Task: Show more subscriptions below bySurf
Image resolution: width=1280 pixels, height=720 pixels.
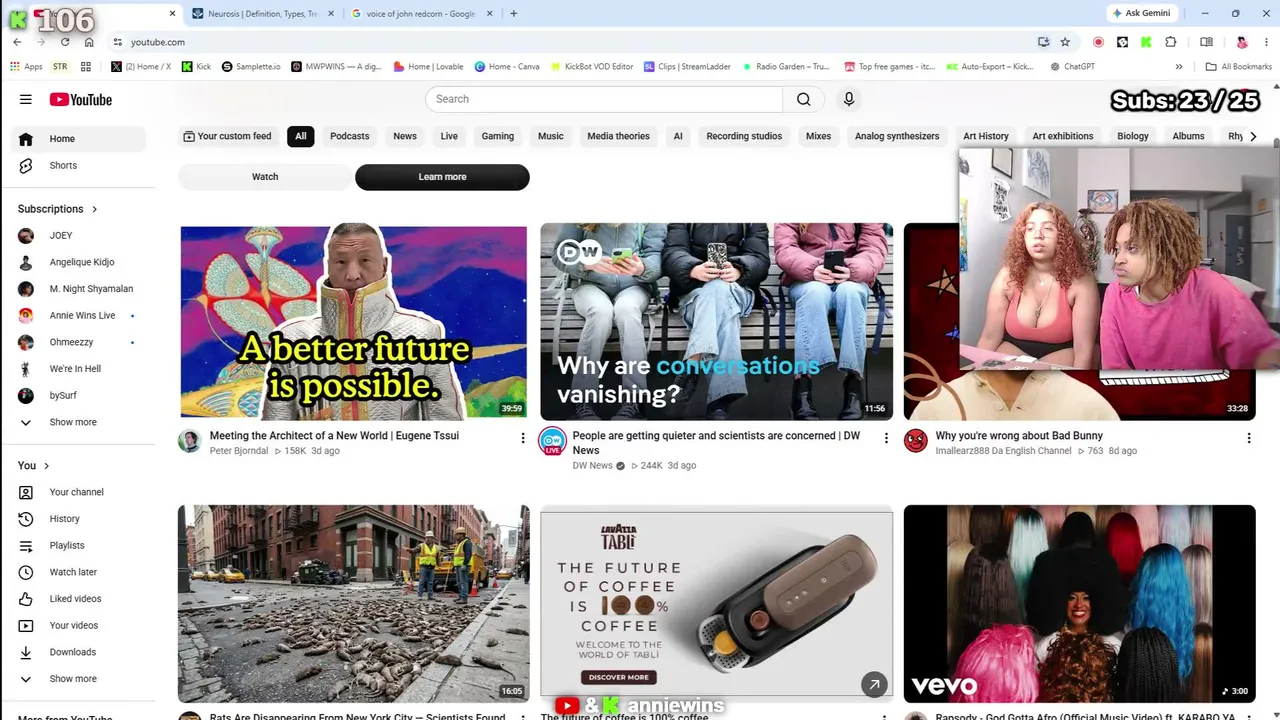Action: (80, 422)
